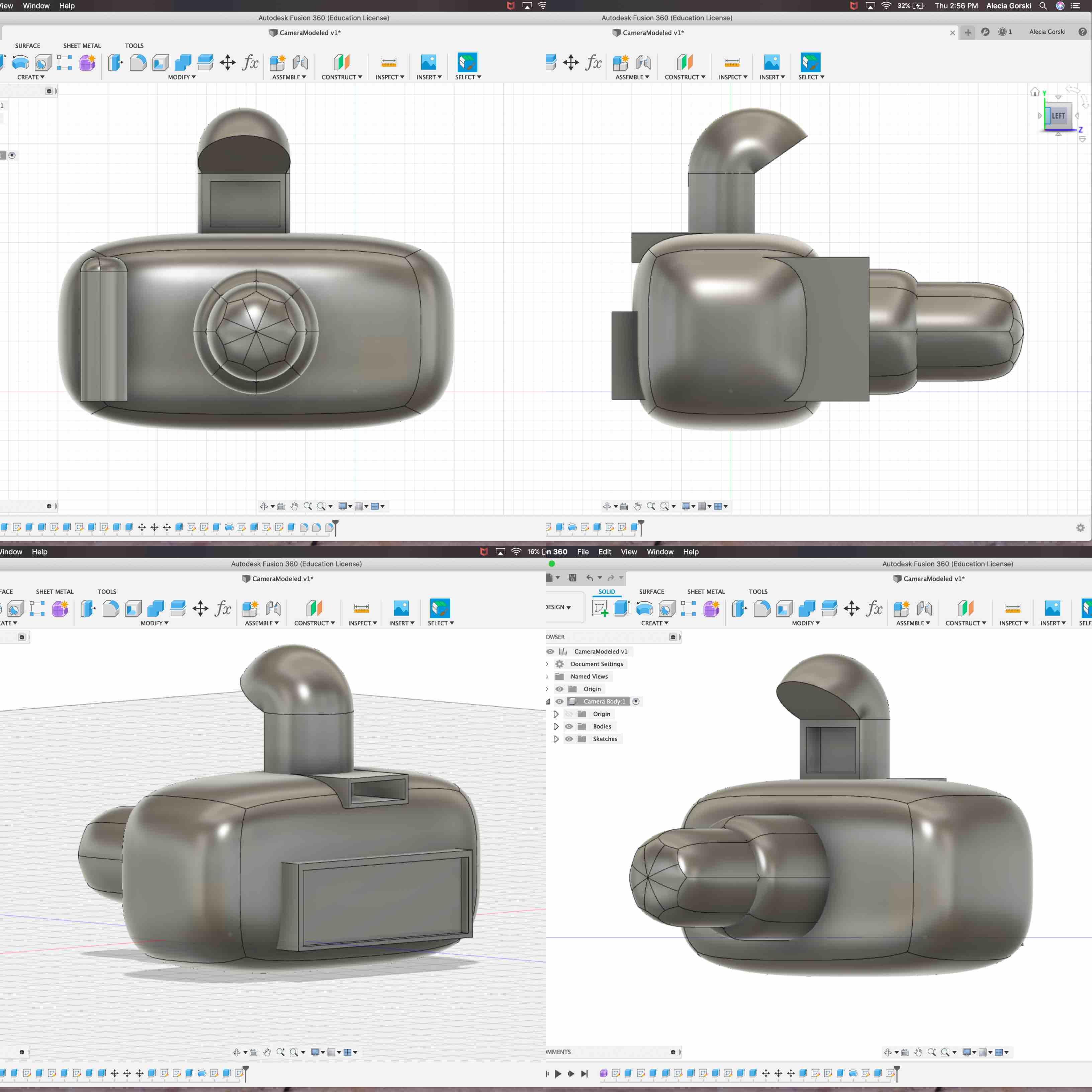Click timeline settings gear in top-right window

pyautogui.click(x=1080, y=527)
